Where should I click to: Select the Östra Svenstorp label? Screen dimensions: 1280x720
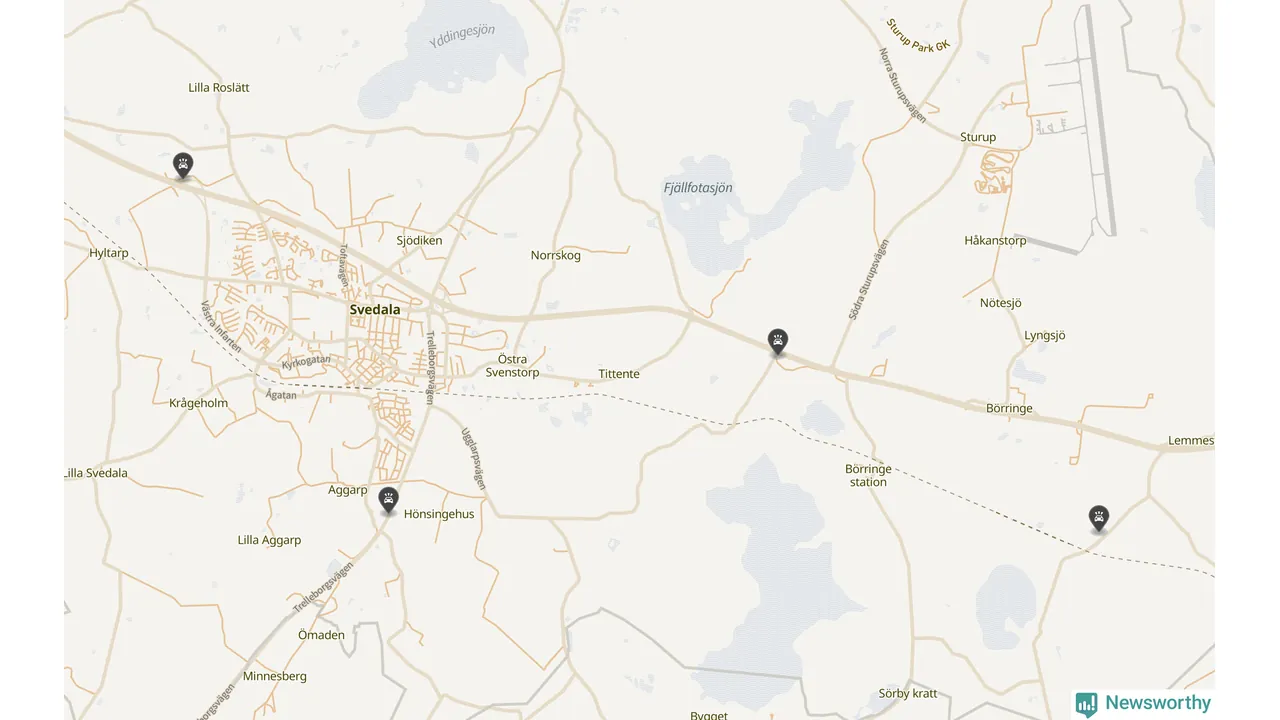coord(512,366)
